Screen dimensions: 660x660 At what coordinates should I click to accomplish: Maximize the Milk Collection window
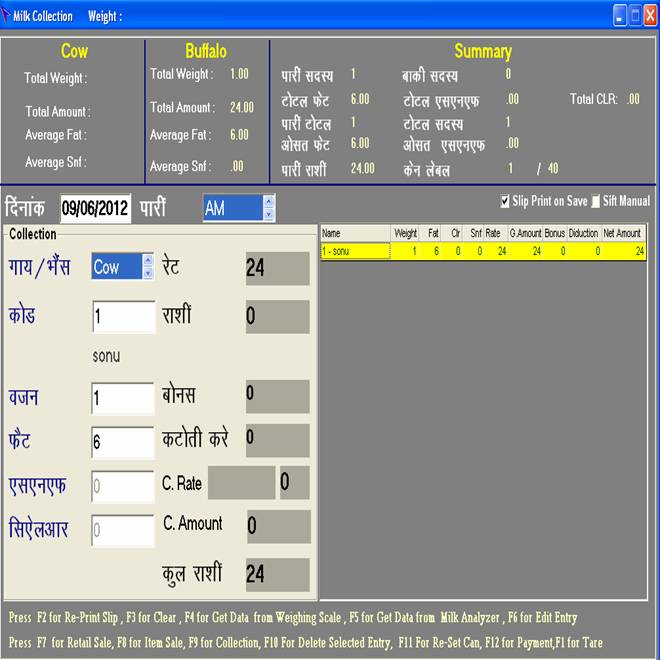[x=635, y=15]
